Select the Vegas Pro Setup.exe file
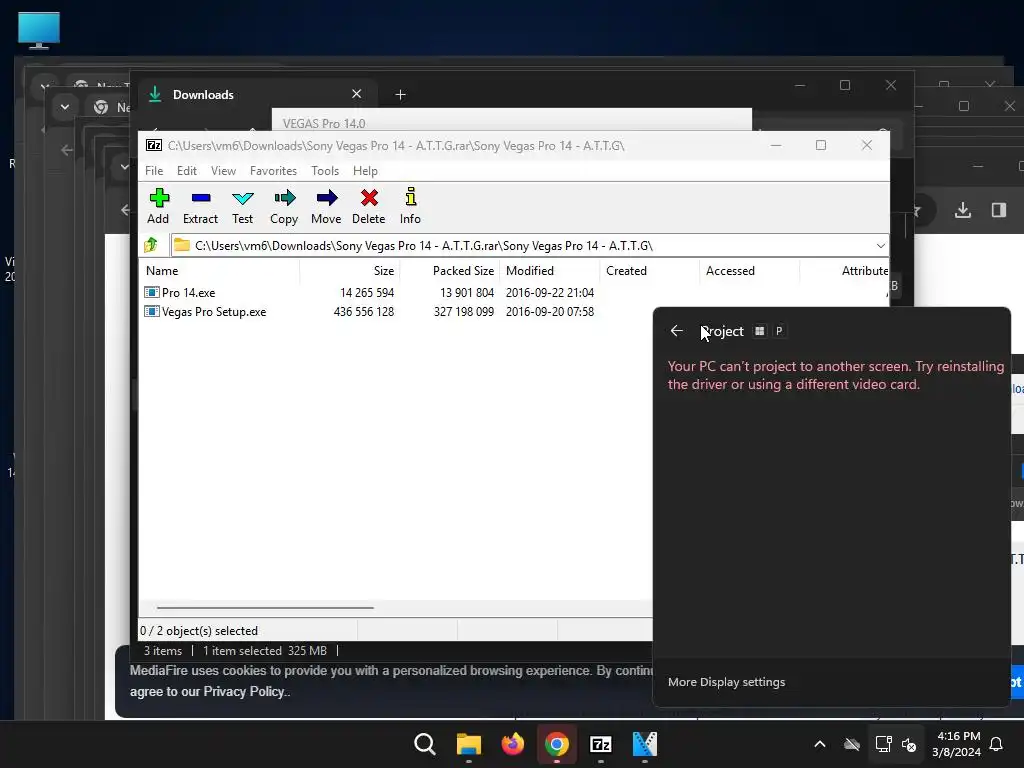The image size is (1024, 768). (214, 312)
